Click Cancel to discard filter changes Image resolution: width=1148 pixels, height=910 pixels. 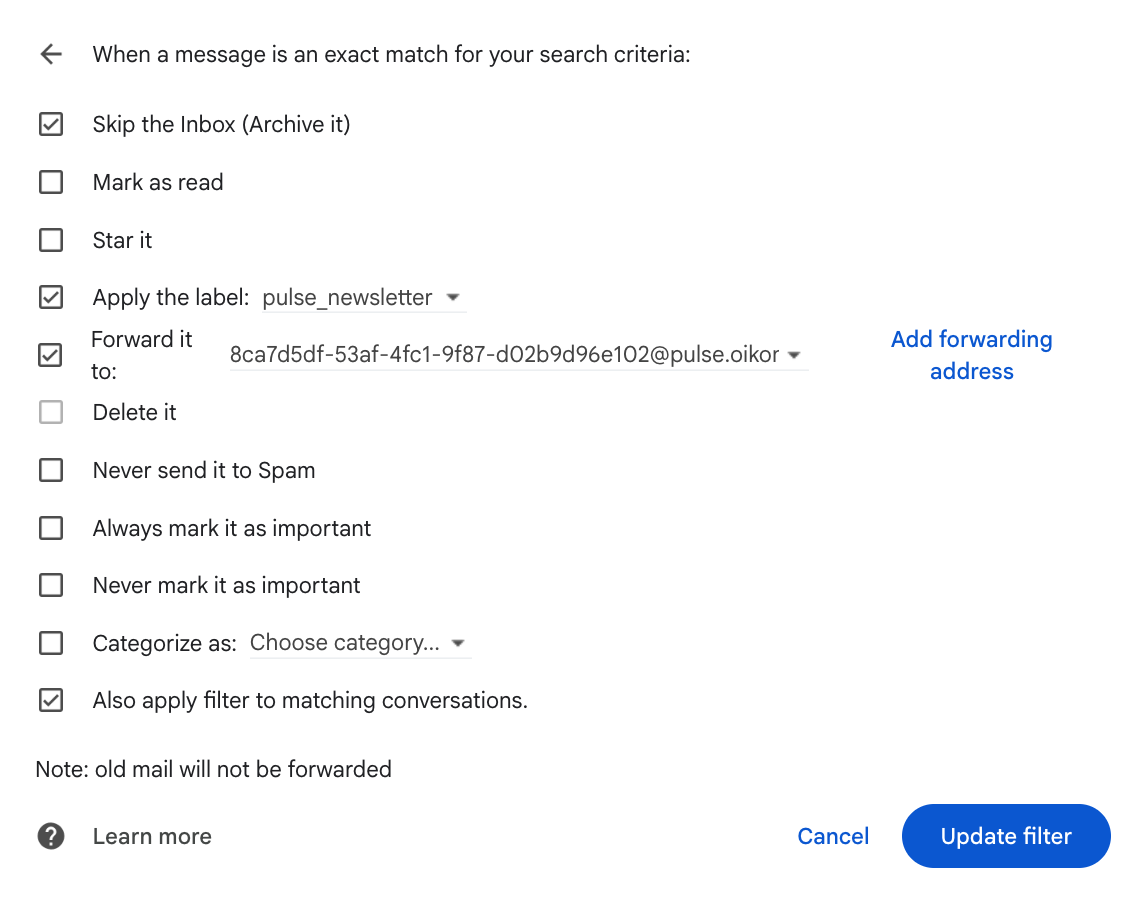(x=833, y=836)
